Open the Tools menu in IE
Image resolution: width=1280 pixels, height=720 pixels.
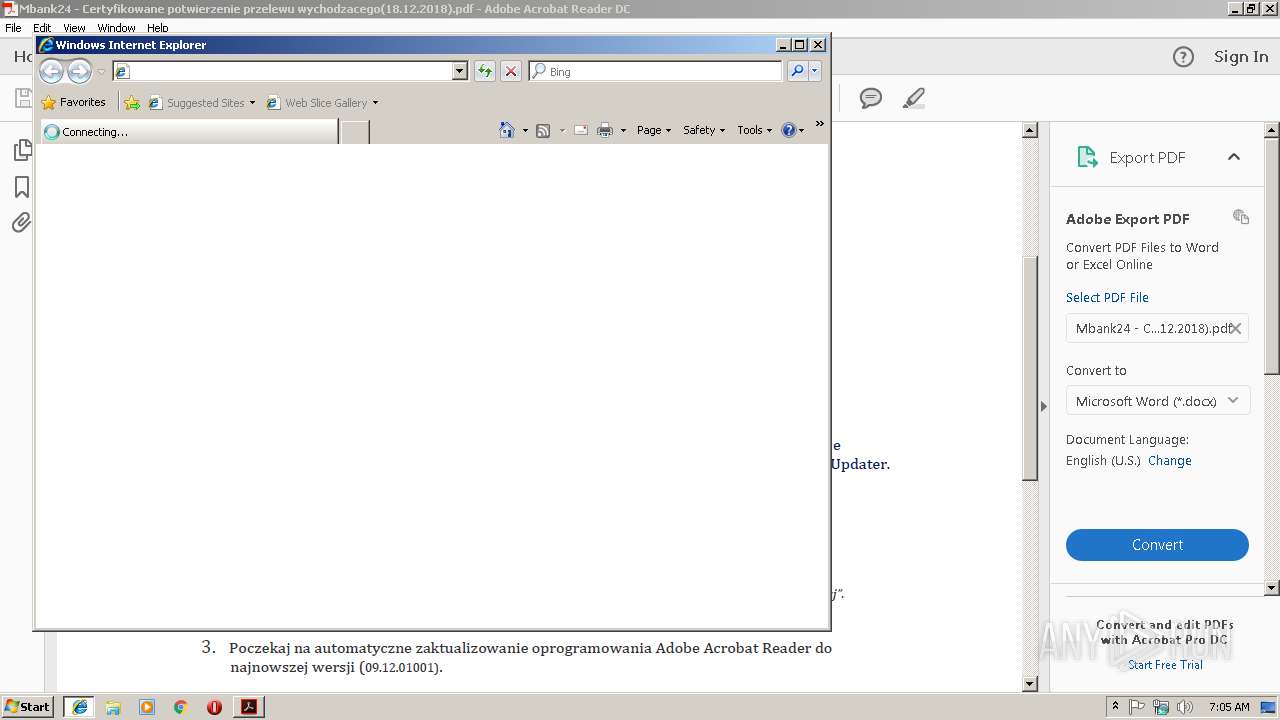755,130
